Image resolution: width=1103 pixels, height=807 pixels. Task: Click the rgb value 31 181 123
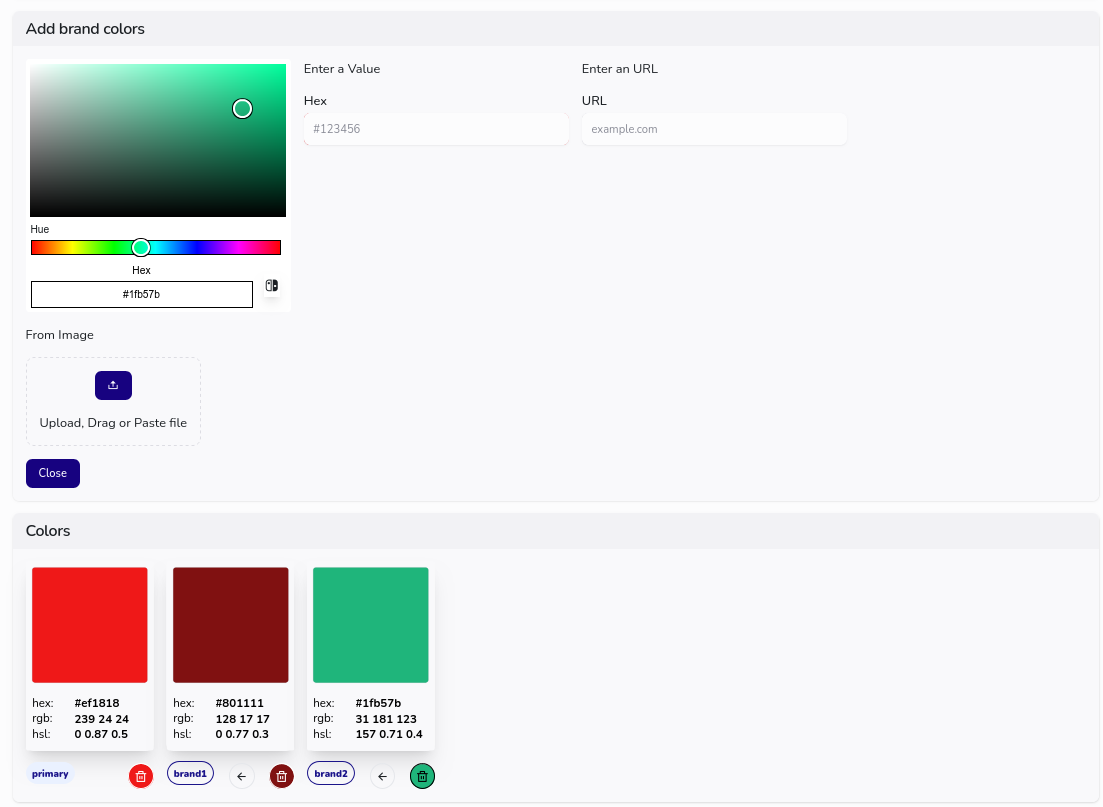386,719
